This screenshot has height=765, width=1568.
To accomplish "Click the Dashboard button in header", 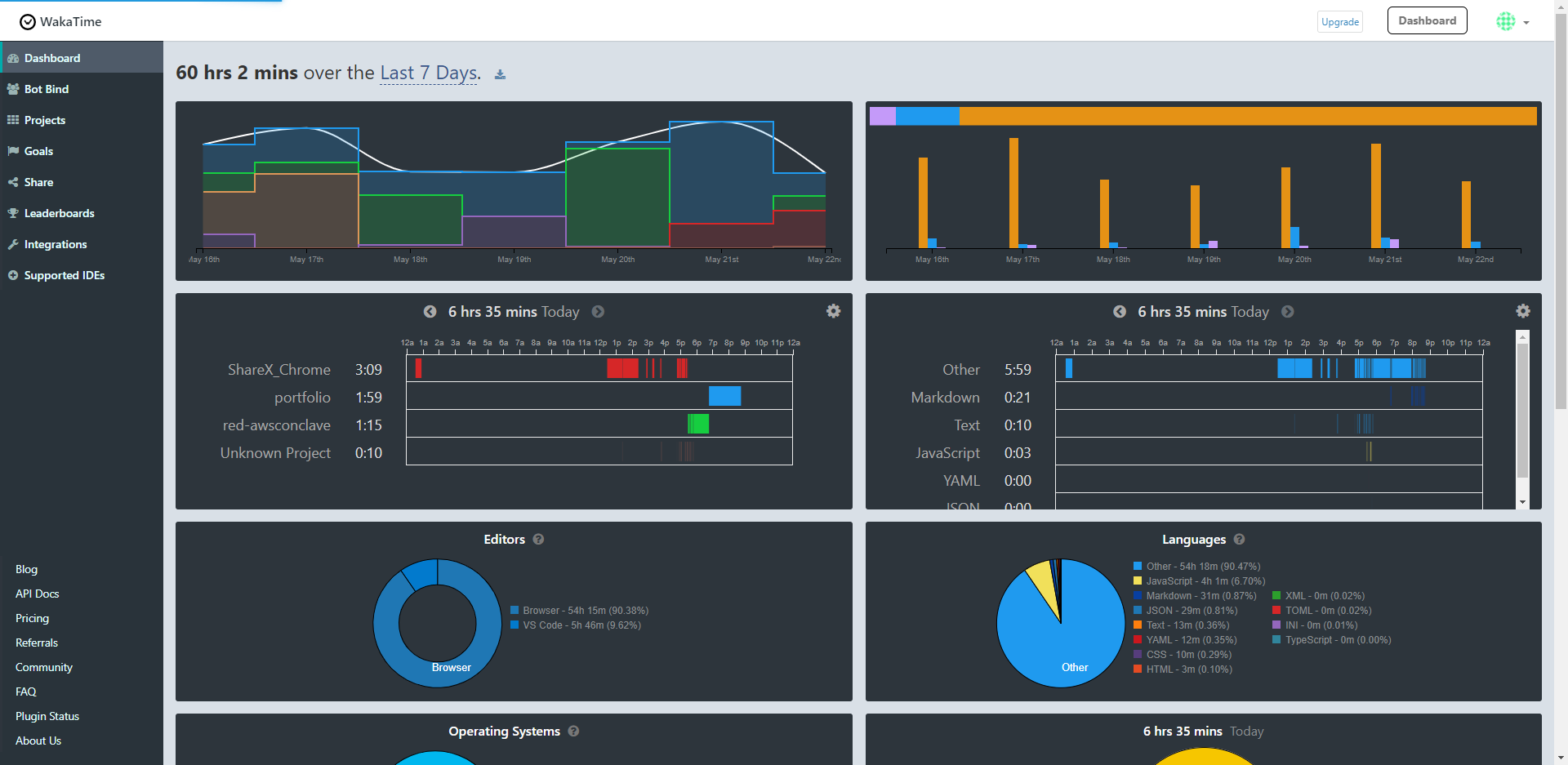I will 1427,20.
